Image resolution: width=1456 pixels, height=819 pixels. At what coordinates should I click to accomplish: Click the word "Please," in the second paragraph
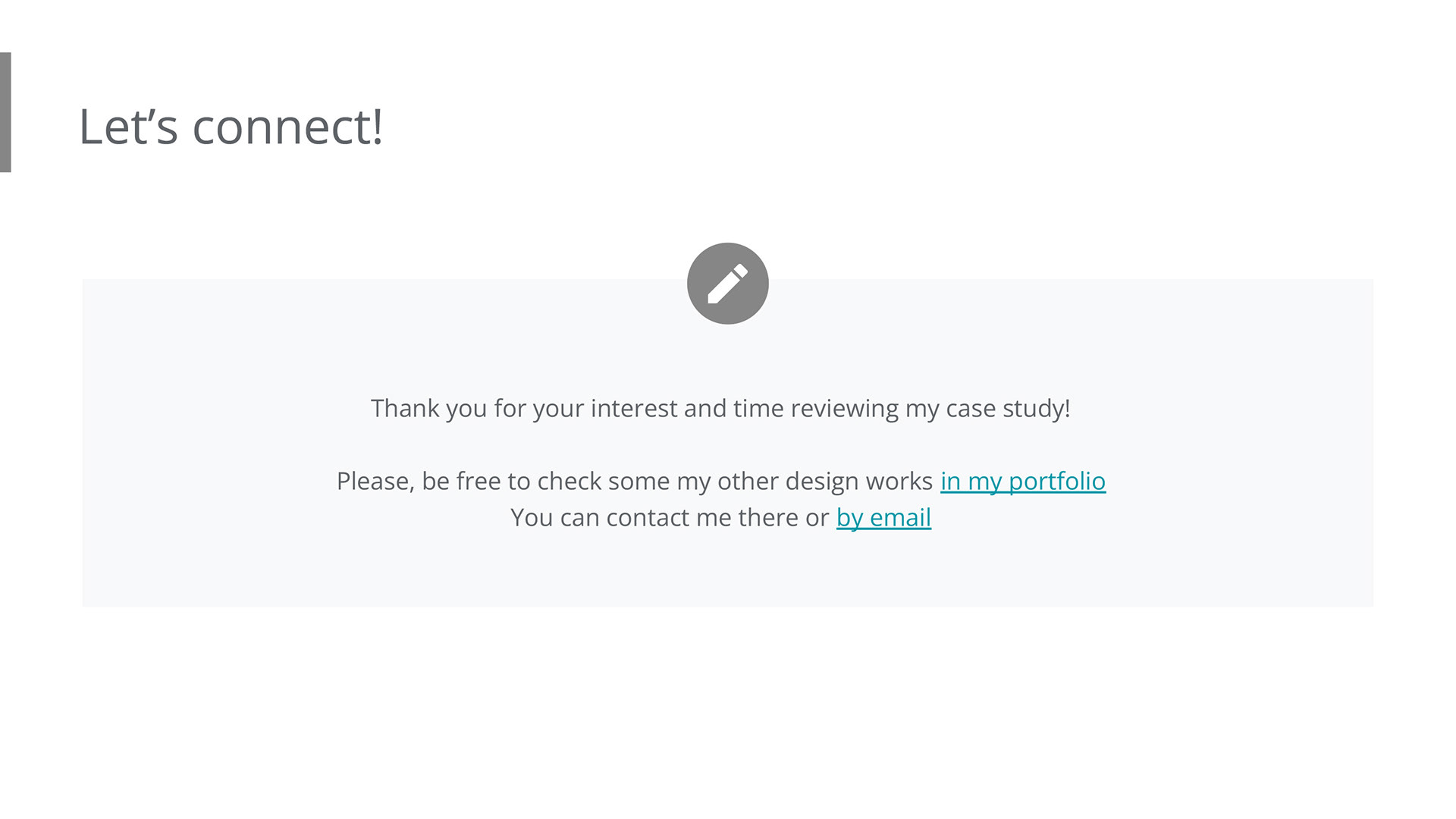click(x=375, y=482)
